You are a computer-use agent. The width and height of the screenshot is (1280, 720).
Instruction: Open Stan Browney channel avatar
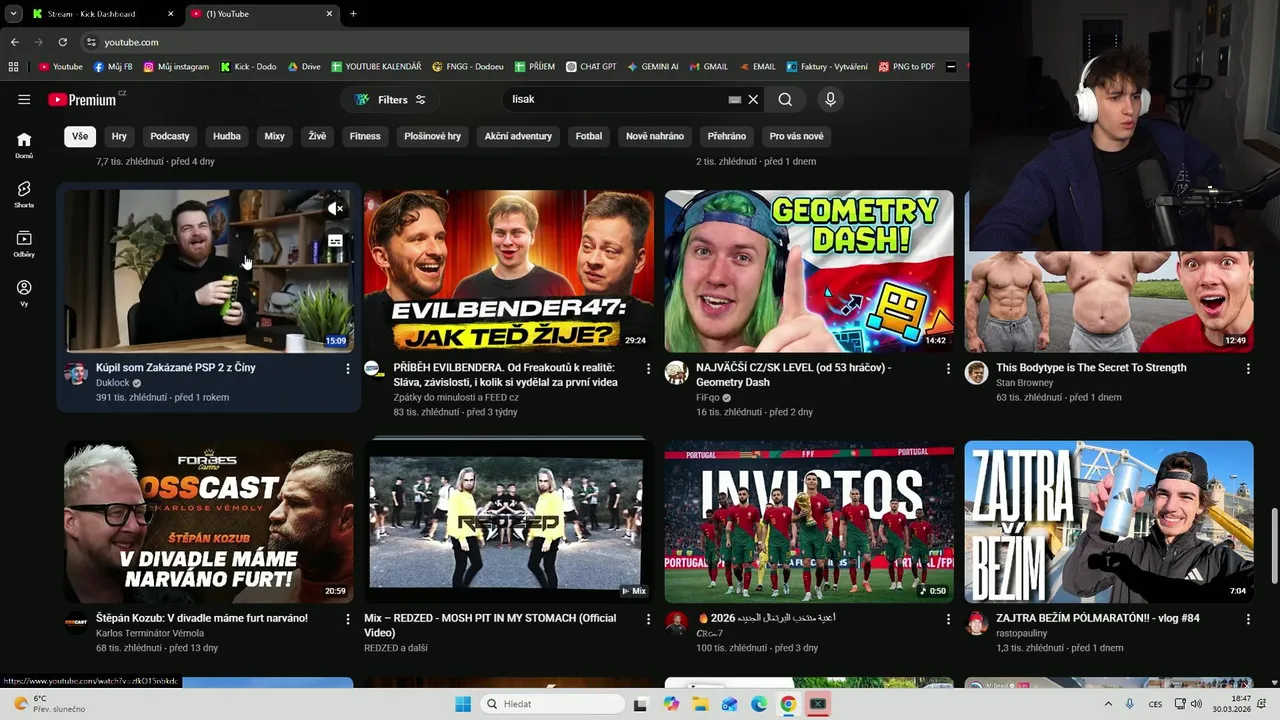[x=976, y=373]
